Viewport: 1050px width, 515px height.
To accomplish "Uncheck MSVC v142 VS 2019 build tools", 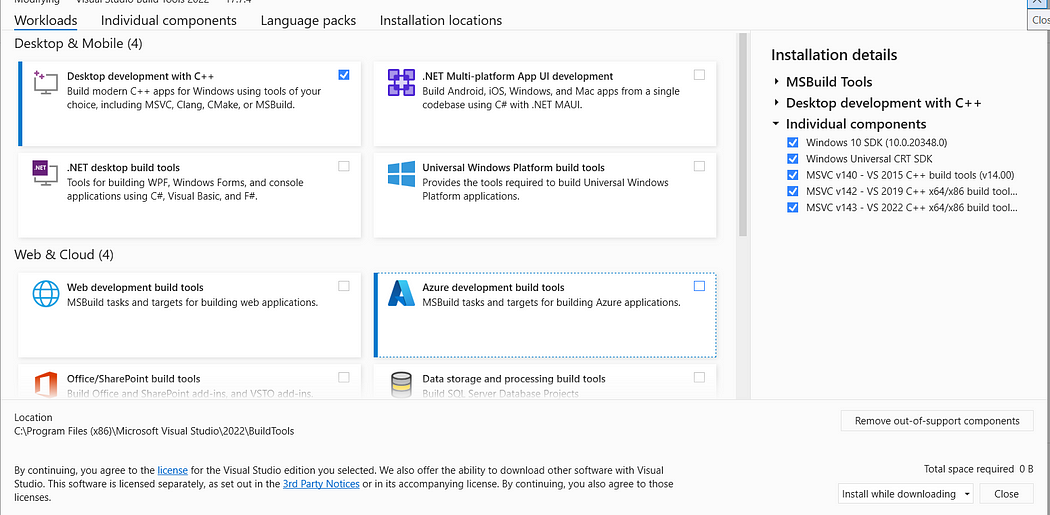I will [793, 192].
